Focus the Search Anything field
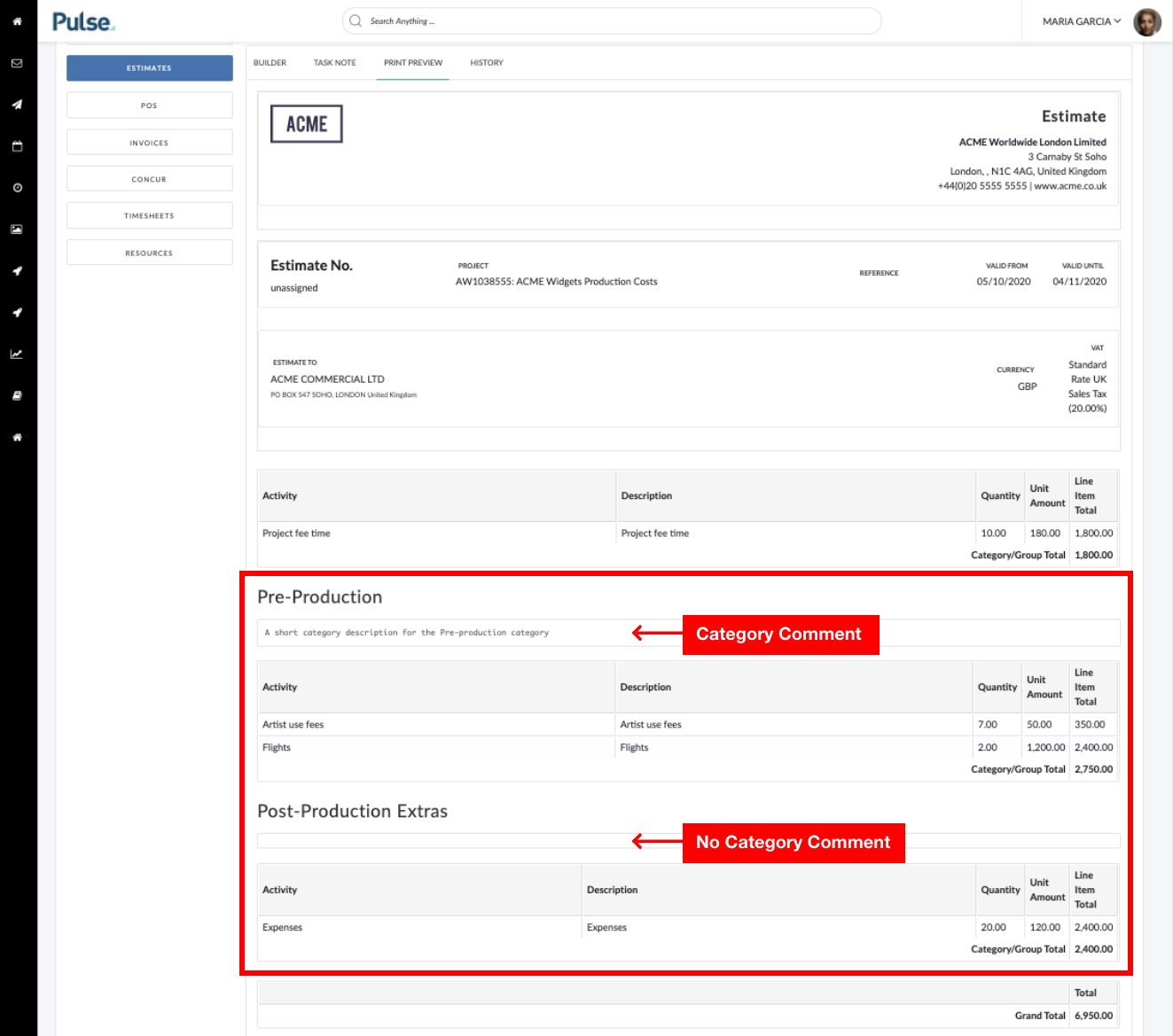This screenshot has height=1036, width=1173. coord(612,21)
